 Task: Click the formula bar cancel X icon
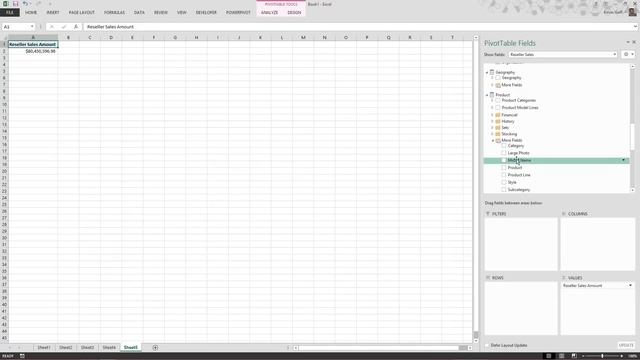[x=52, y=27]
